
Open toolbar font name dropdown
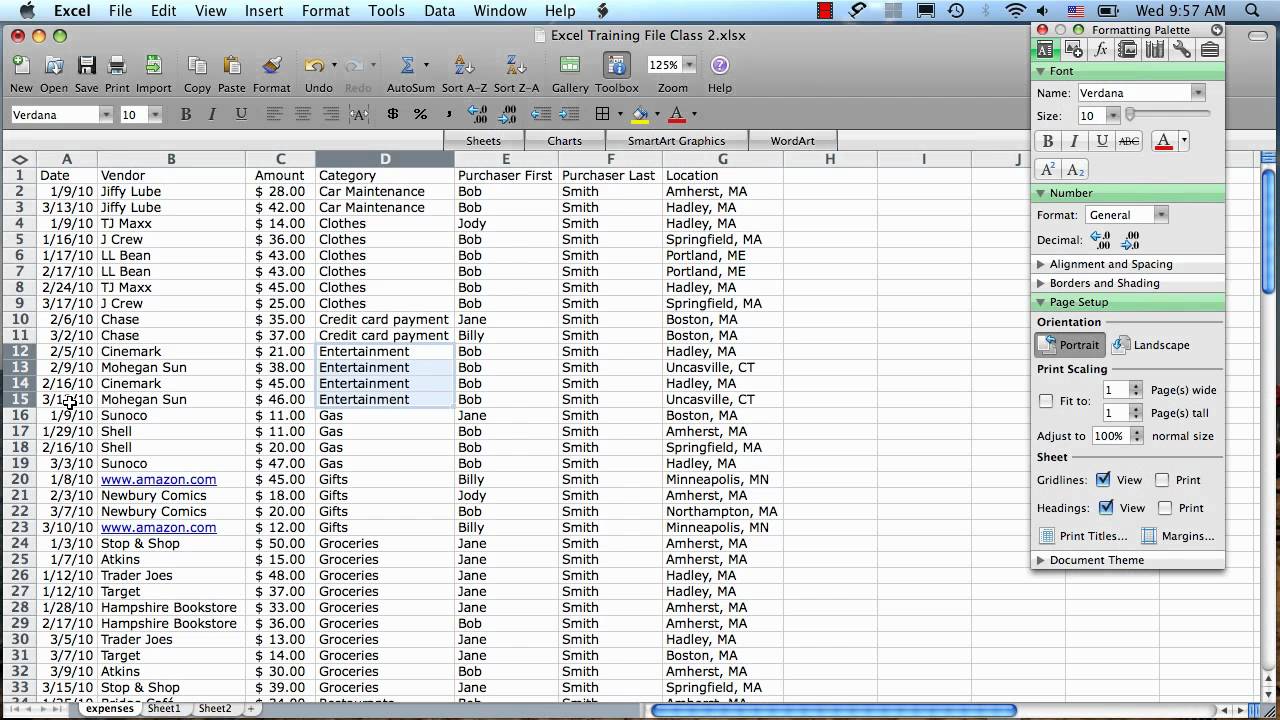[x=106, y=115]
